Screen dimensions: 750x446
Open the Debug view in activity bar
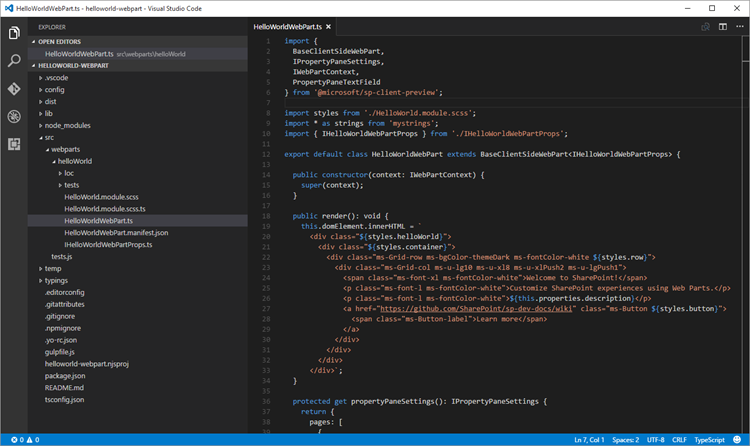pyautogui.click(x=14, y=116)
